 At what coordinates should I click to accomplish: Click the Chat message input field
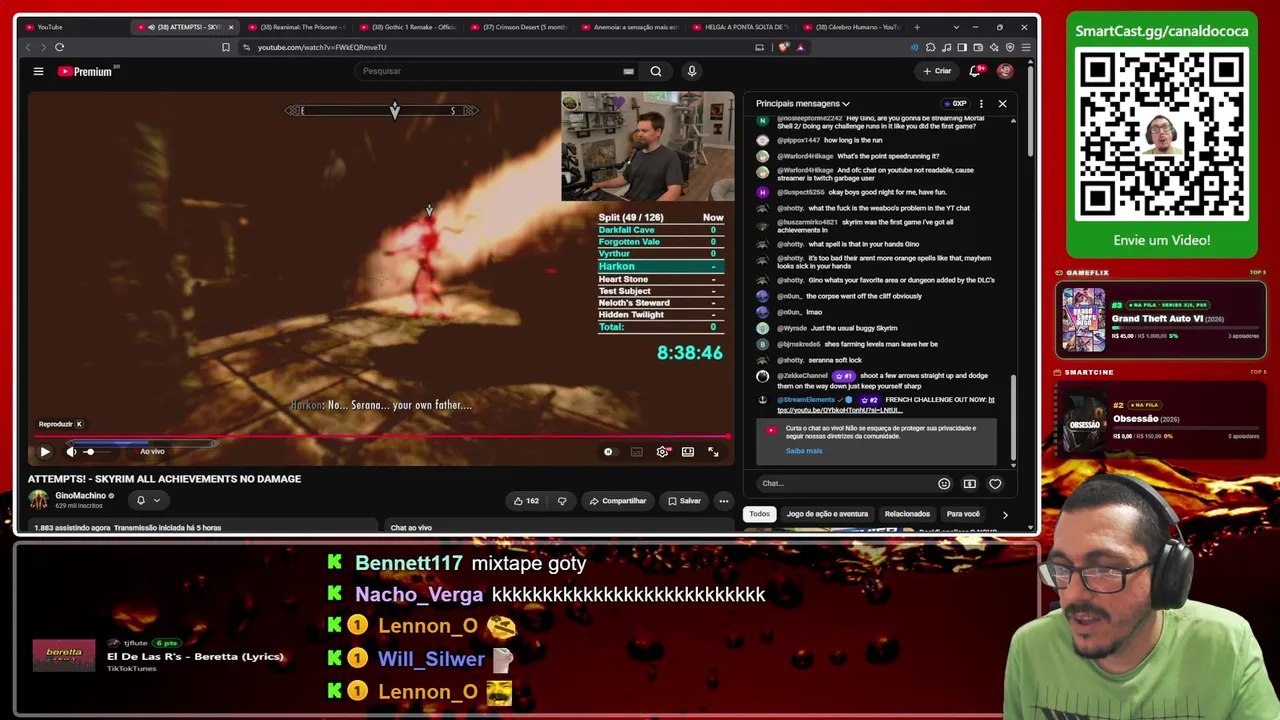pos(845,484)
